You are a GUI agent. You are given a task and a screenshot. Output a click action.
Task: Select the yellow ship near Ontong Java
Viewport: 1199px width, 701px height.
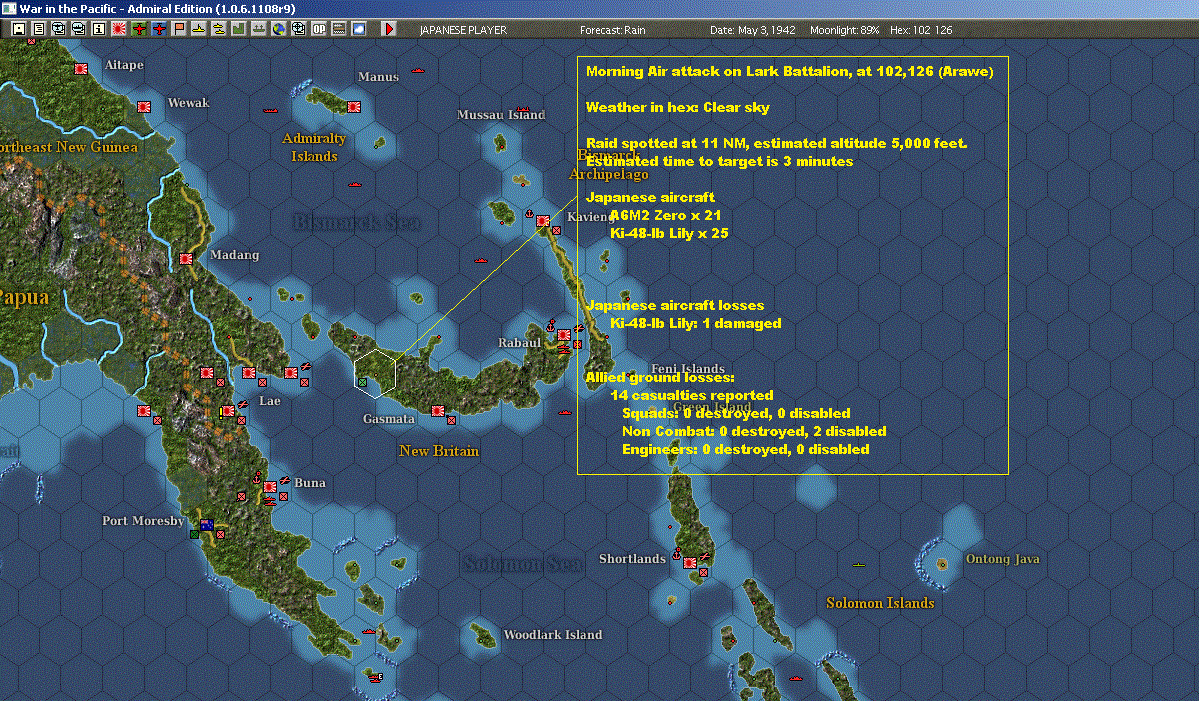click(859, 564)
